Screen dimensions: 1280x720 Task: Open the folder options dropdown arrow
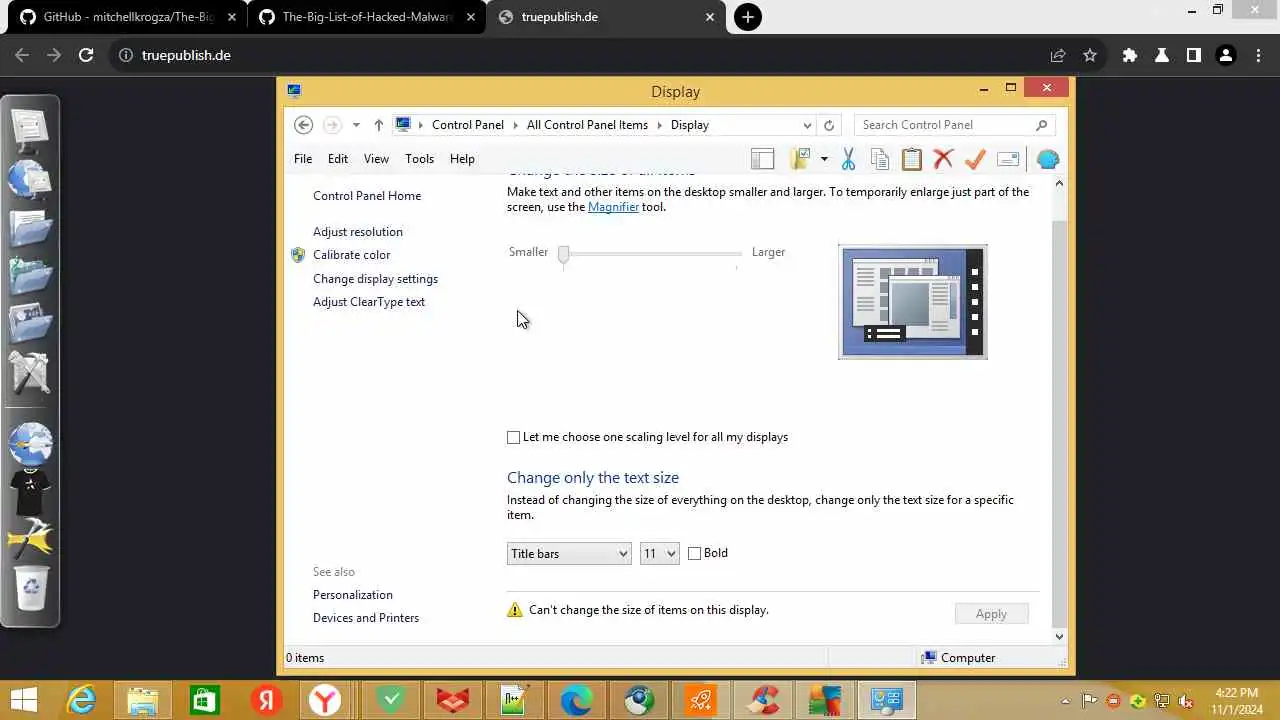pos(824,159)
